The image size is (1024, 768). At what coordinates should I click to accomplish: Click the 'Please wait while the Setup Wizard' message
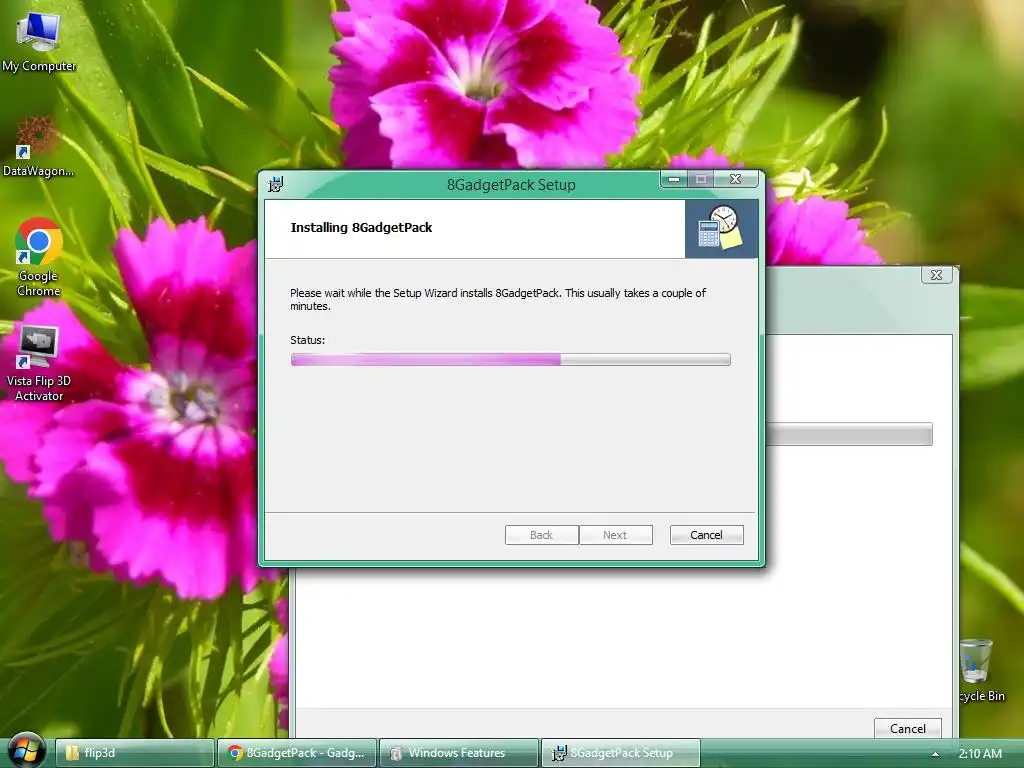[498, 299]
